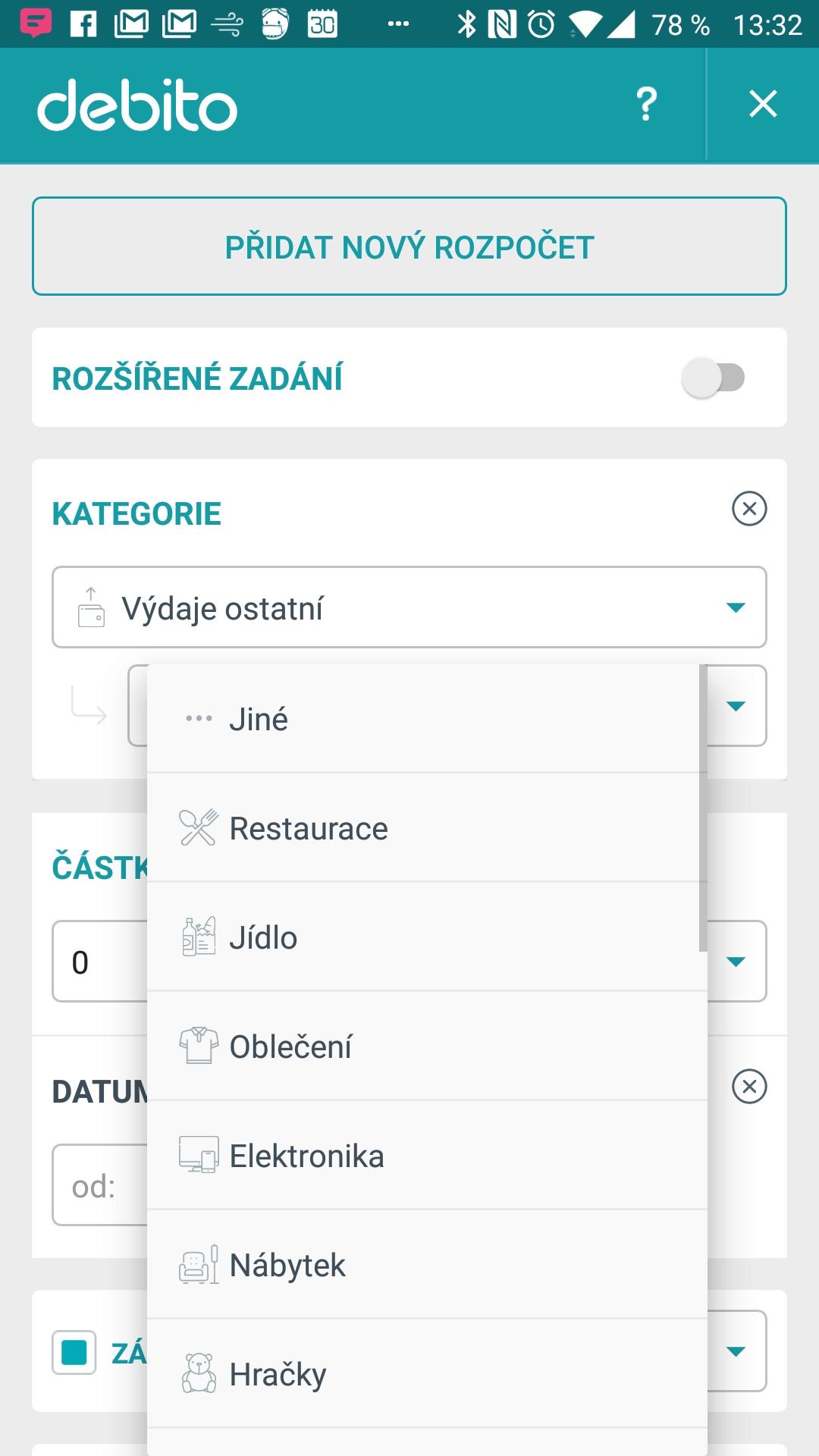This screenshot has width=819, height=1456.
Task: Click the dropdown list scrollbar
Action: click(x=703, y=808)
